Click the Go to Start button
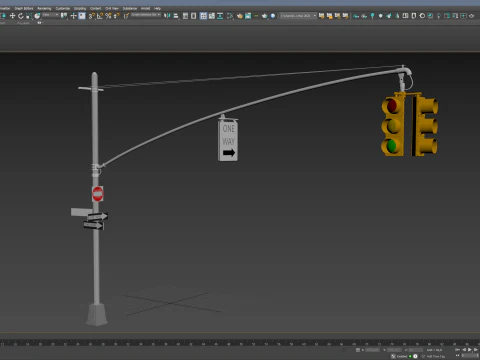Viewport: 480px width, 360px height. (458, 350)
